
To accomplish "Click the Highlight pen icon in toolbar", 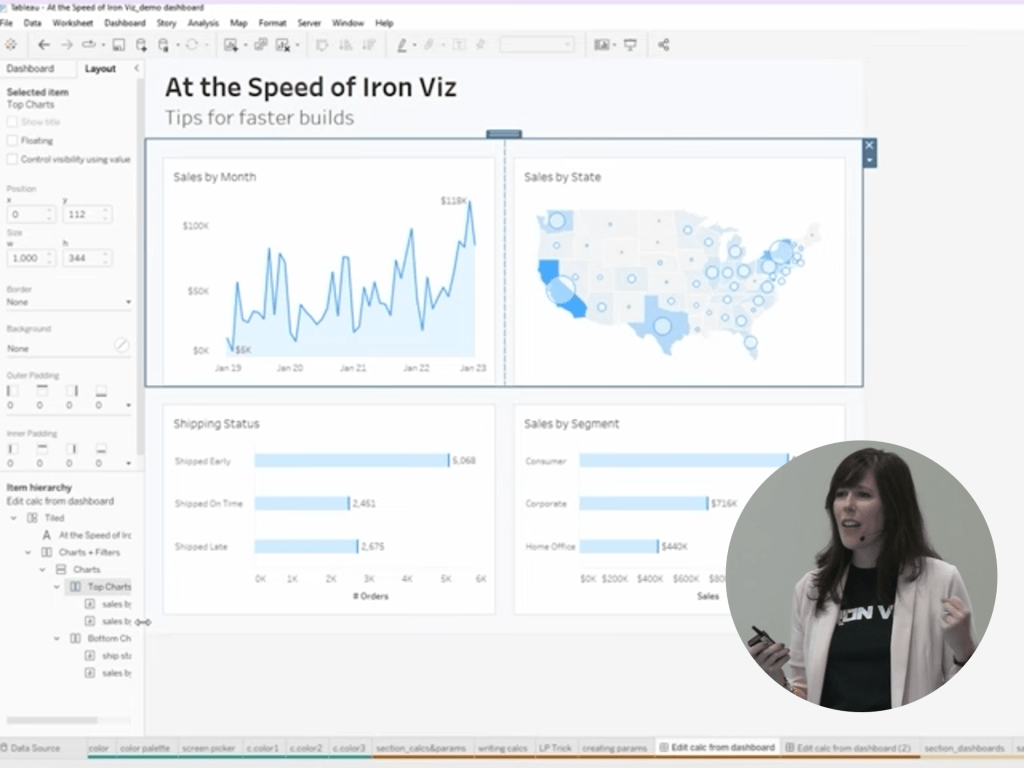I will tap(402, 45).
